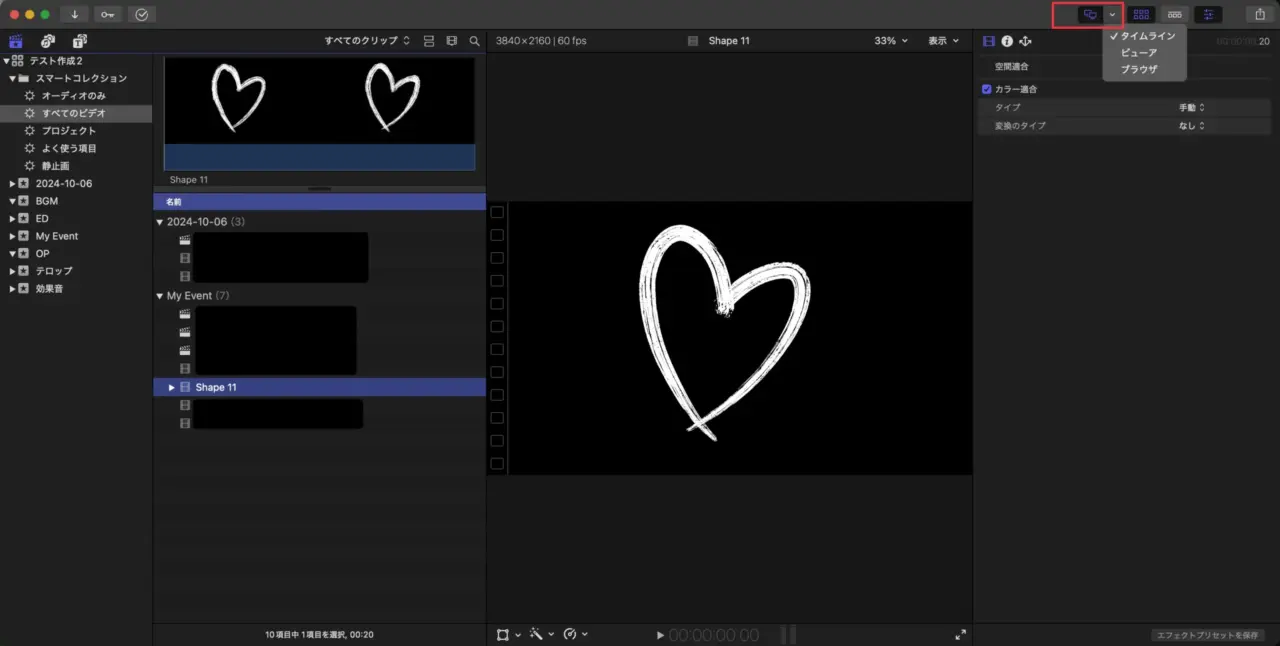Click the browser search magnifier icon
The image size is (1280, 646).
click(x=474, y=41)
